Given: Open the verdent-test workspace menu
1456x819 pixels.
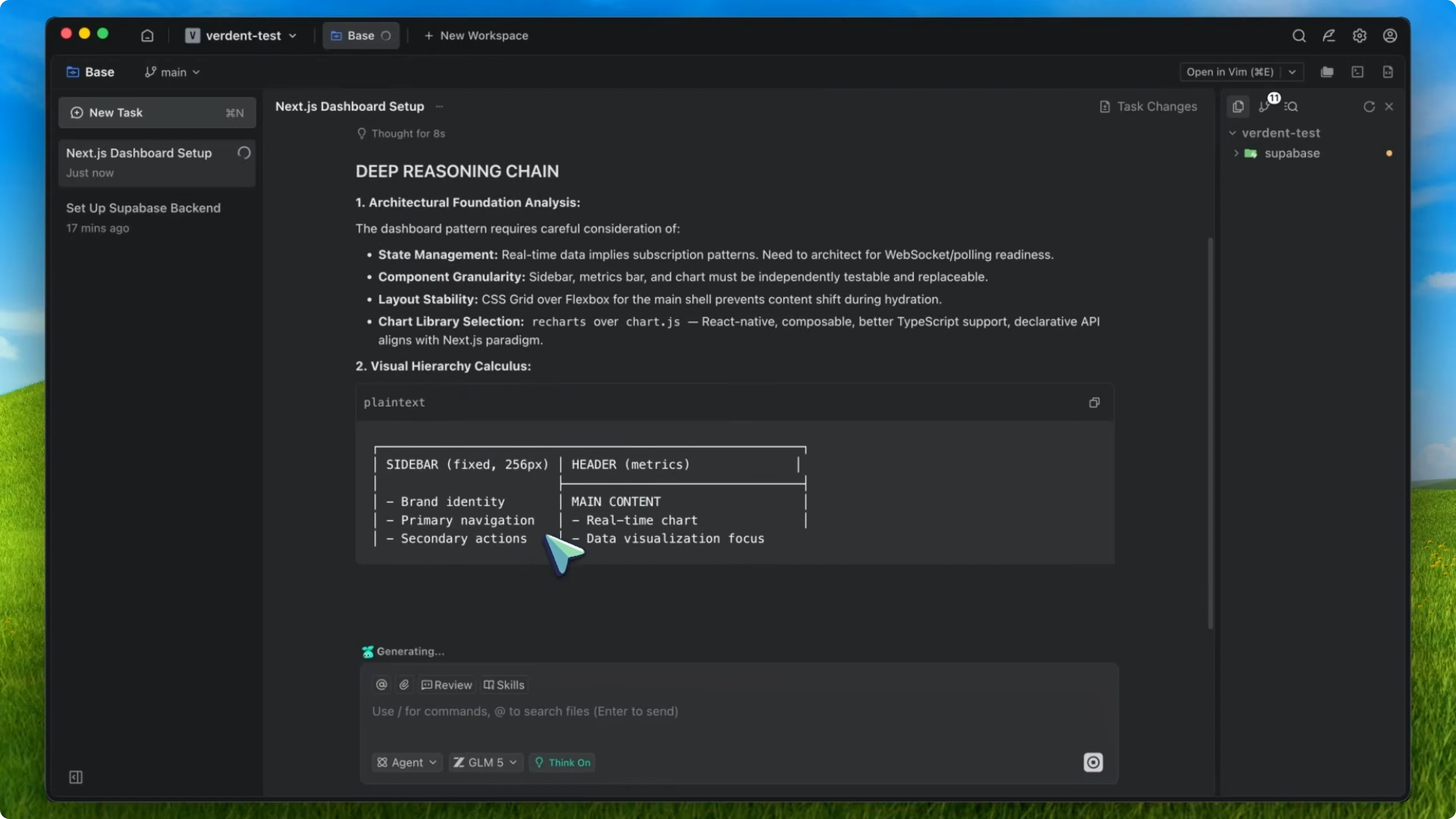Looking at the screenshot, I should [x=242, y=35].
